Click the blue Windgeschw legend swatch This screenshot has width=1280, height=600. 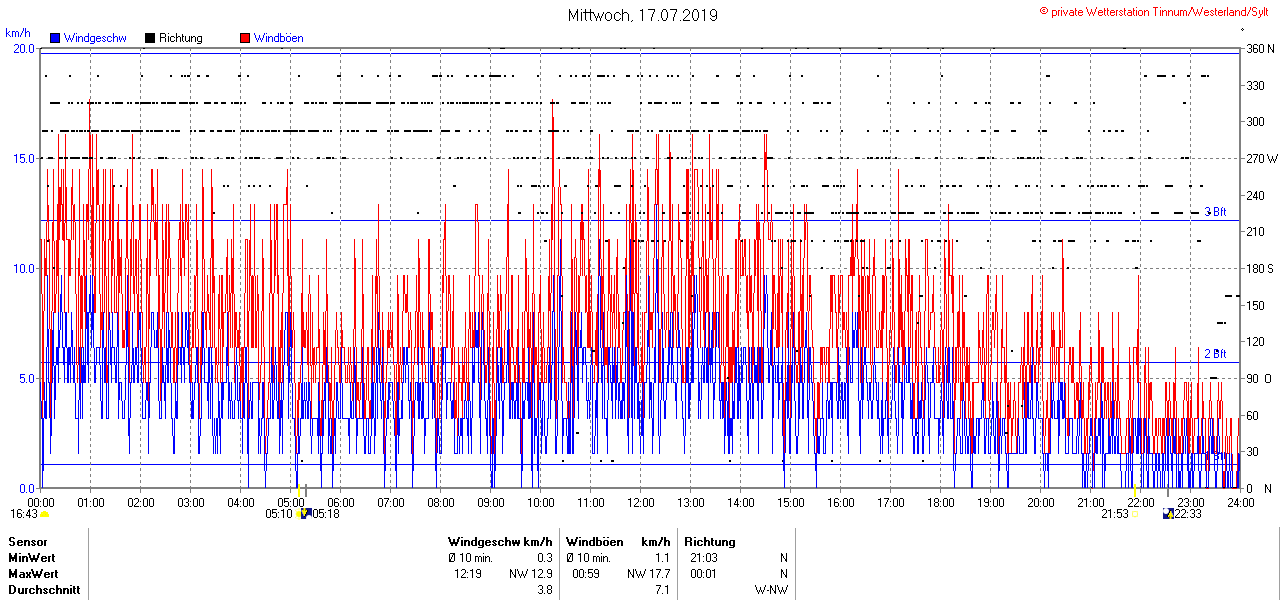(x=55, y=38)
